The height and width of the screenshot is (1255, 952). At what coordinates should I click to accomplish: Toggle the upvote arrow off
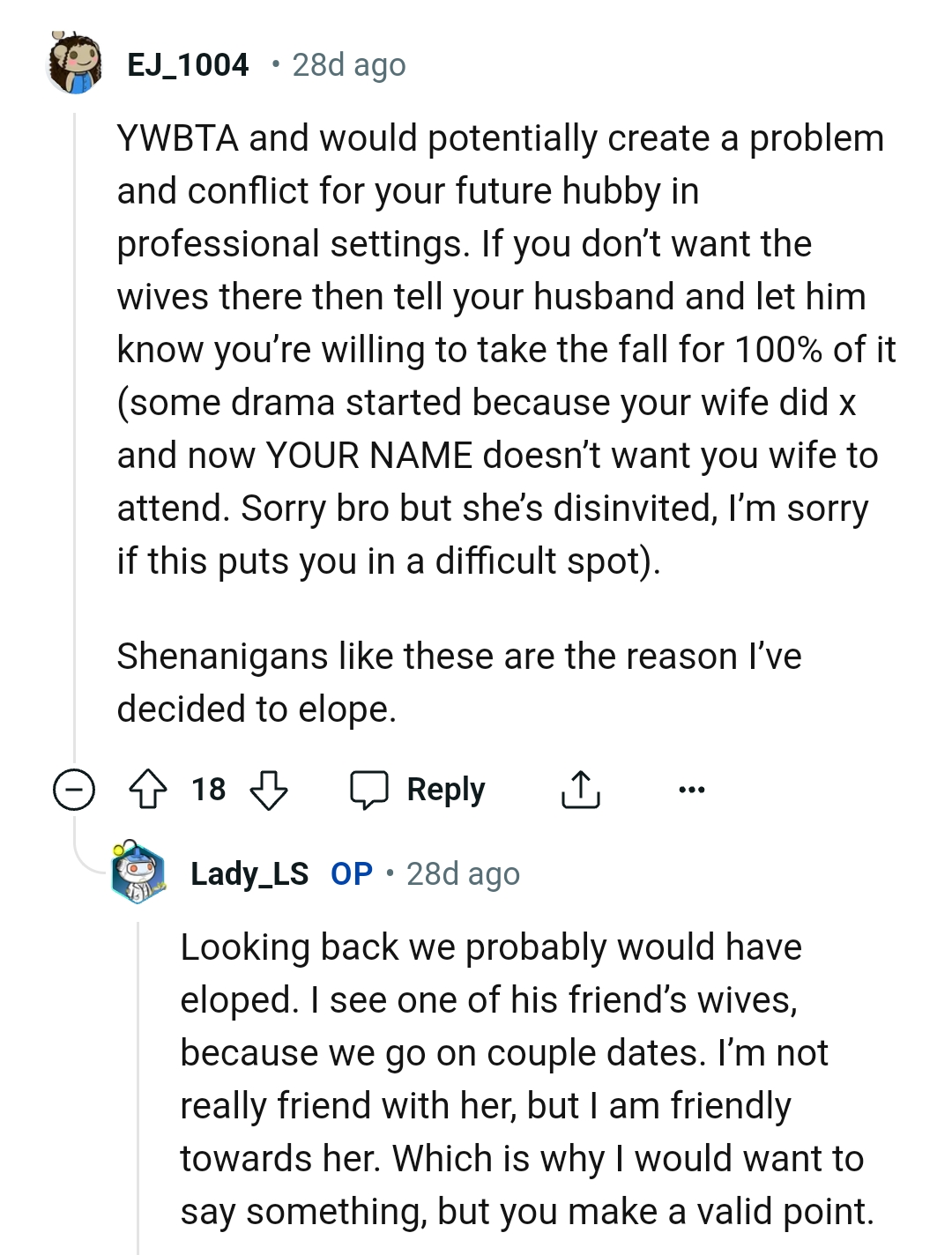(150, 789)
